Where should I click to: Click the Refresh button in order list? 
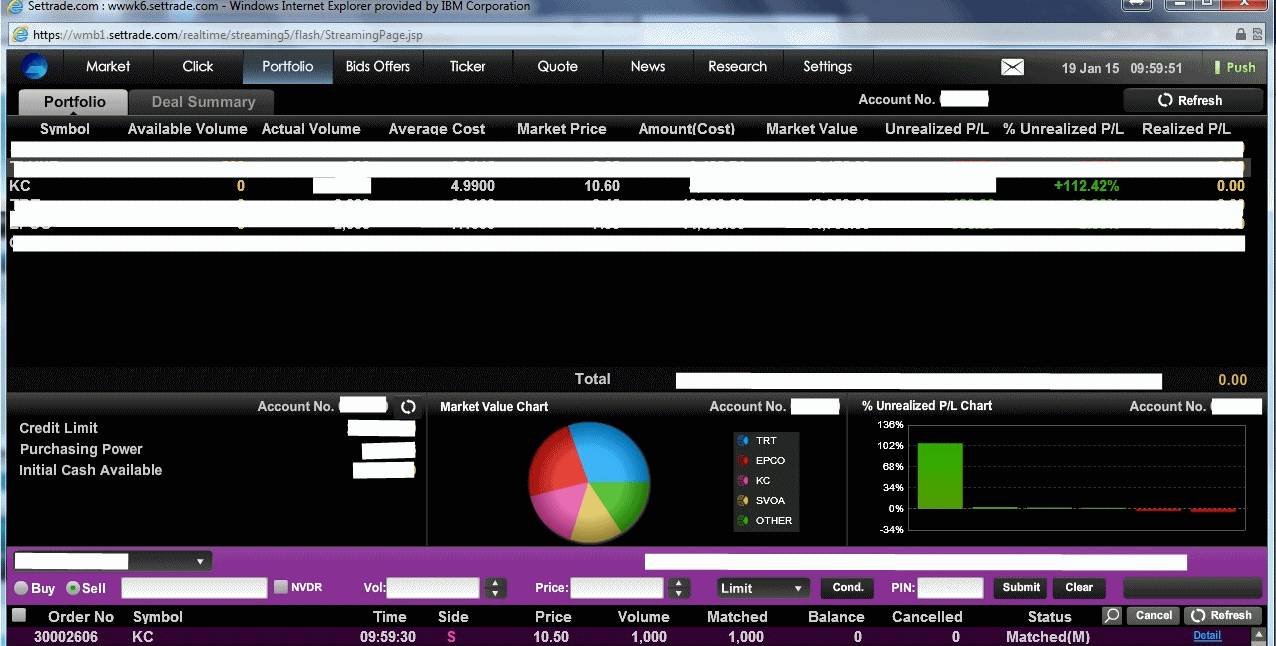[x=1223, y=616]
